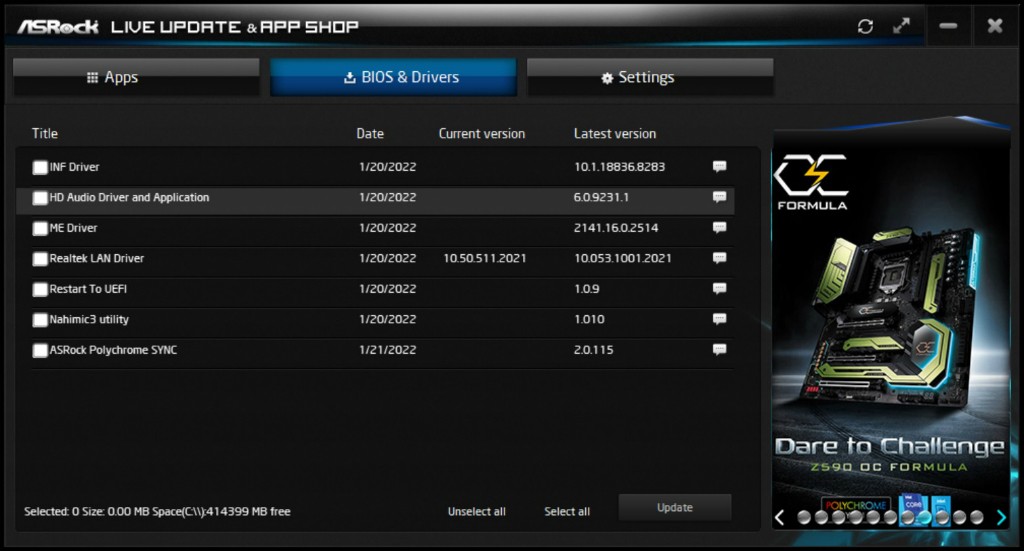Tick the ME Driver checkbox
This screenshot has width=1024, height=551.
tap(40, 228)
